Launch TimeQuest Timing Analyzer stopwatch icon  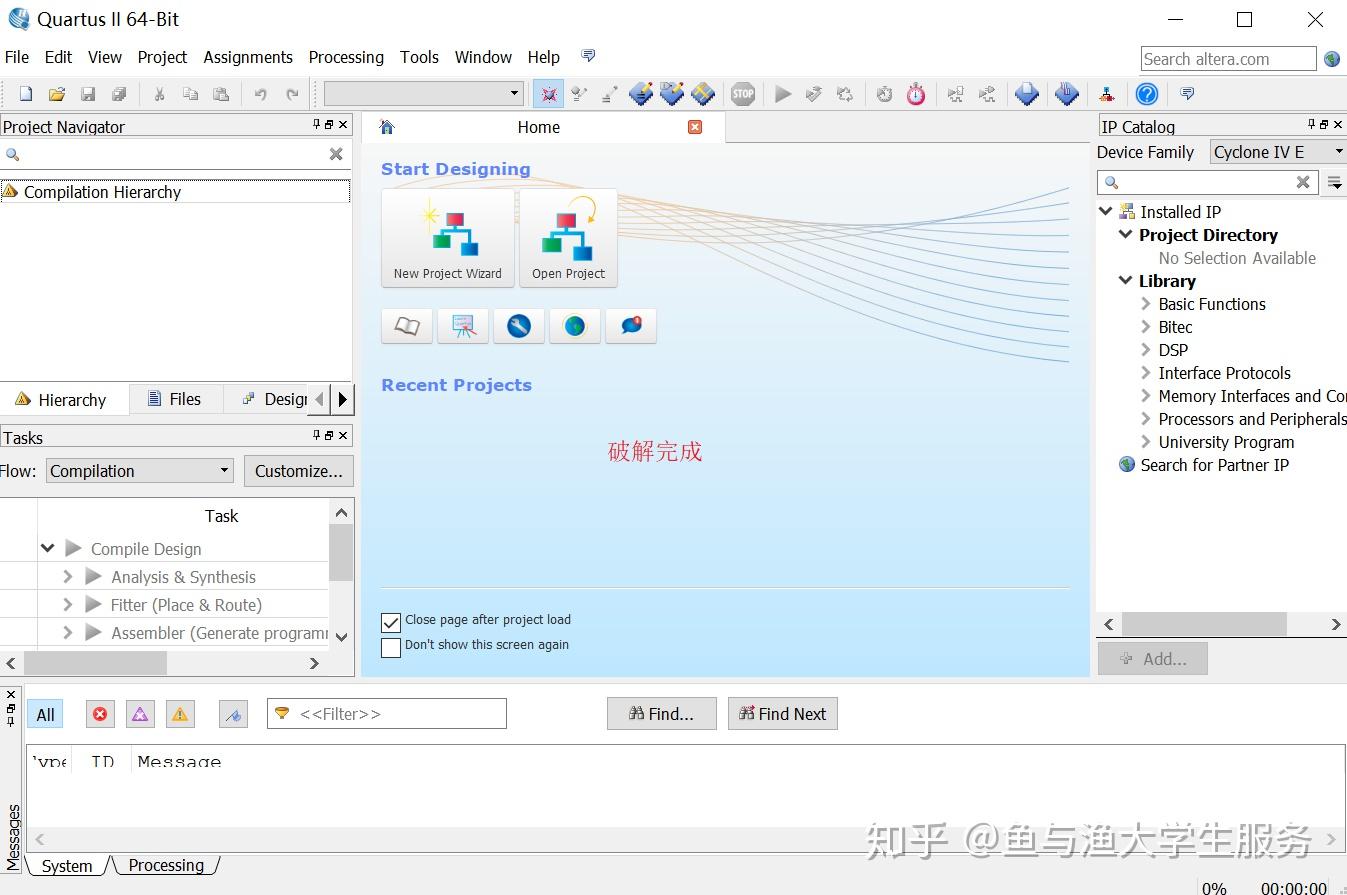point(916,93)
